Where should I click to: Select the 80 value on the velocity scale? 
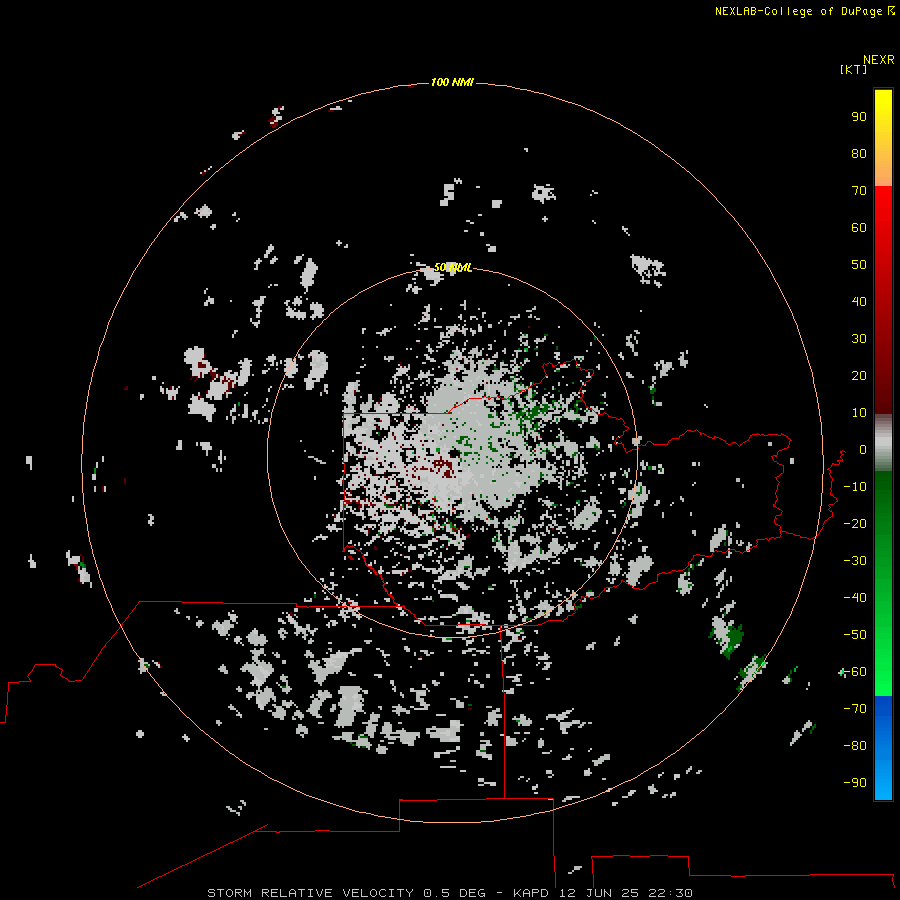[859, 153]
